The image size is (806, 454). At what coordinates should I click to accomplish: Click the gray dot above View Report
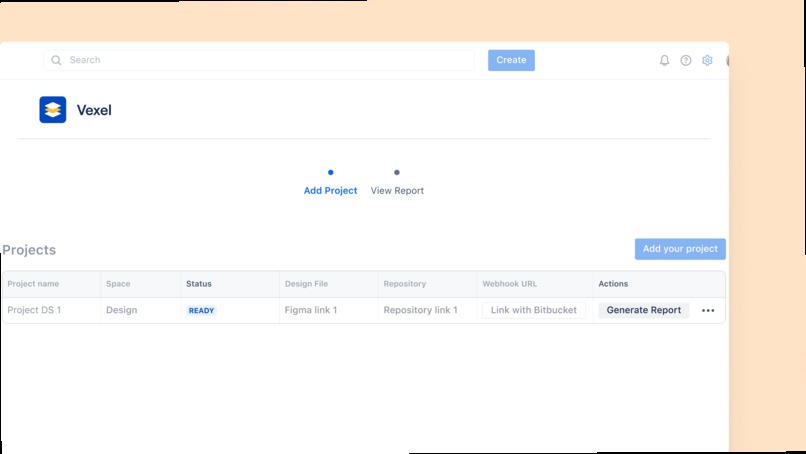pyautogui.click(x=396, y=172)
